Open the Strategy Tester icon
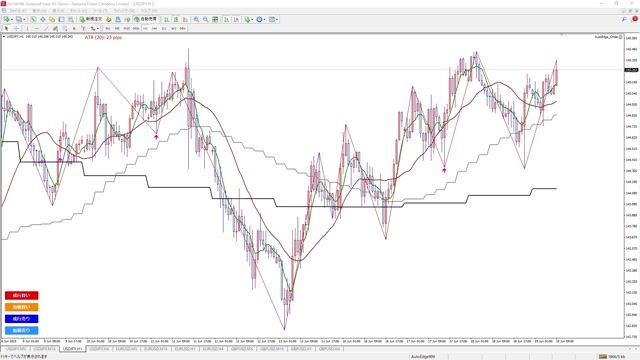640x360 pixels. 71,19
